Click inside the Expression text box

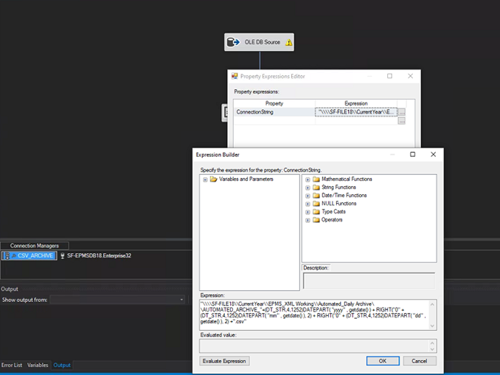click(314, 315)
